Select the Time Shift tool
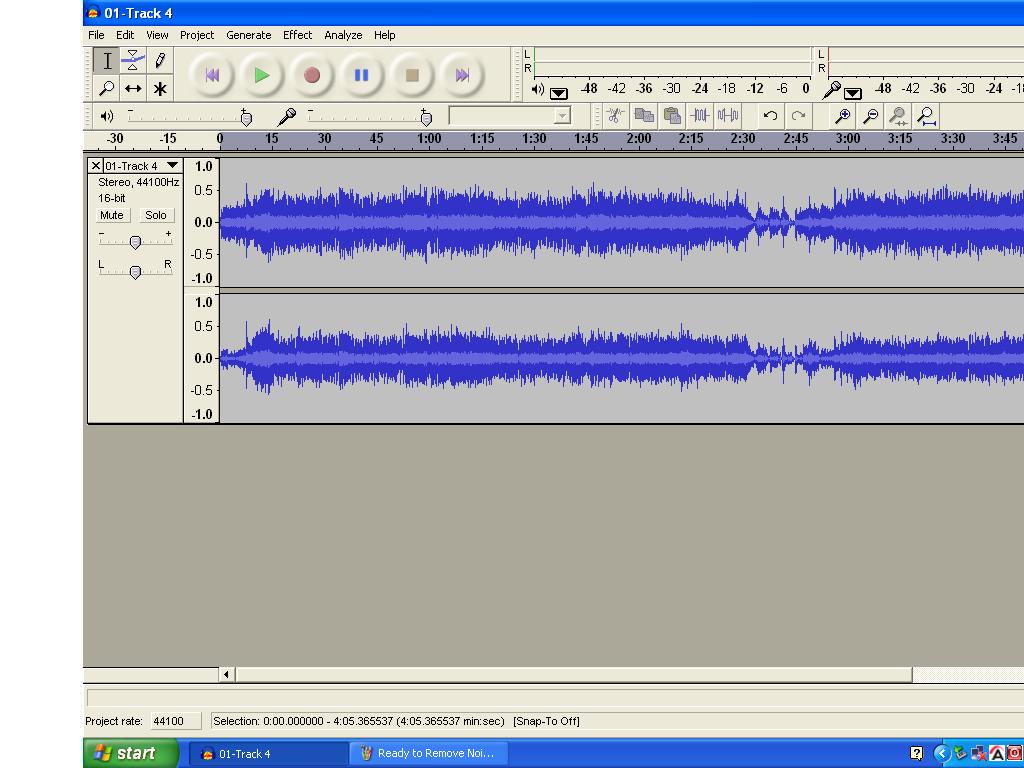The width and height of the screenshot is (1024, 768). [x=133, y=88]
